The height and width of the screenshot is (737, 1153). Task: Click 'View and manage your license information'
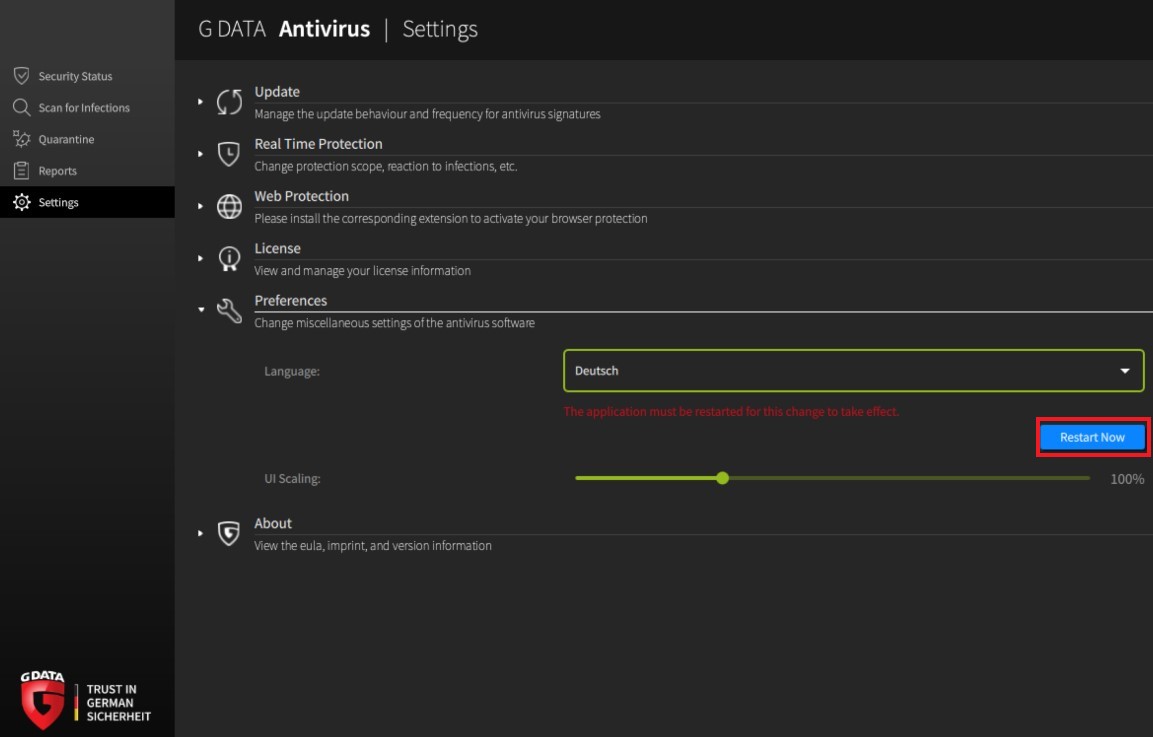tap(363, 271)
